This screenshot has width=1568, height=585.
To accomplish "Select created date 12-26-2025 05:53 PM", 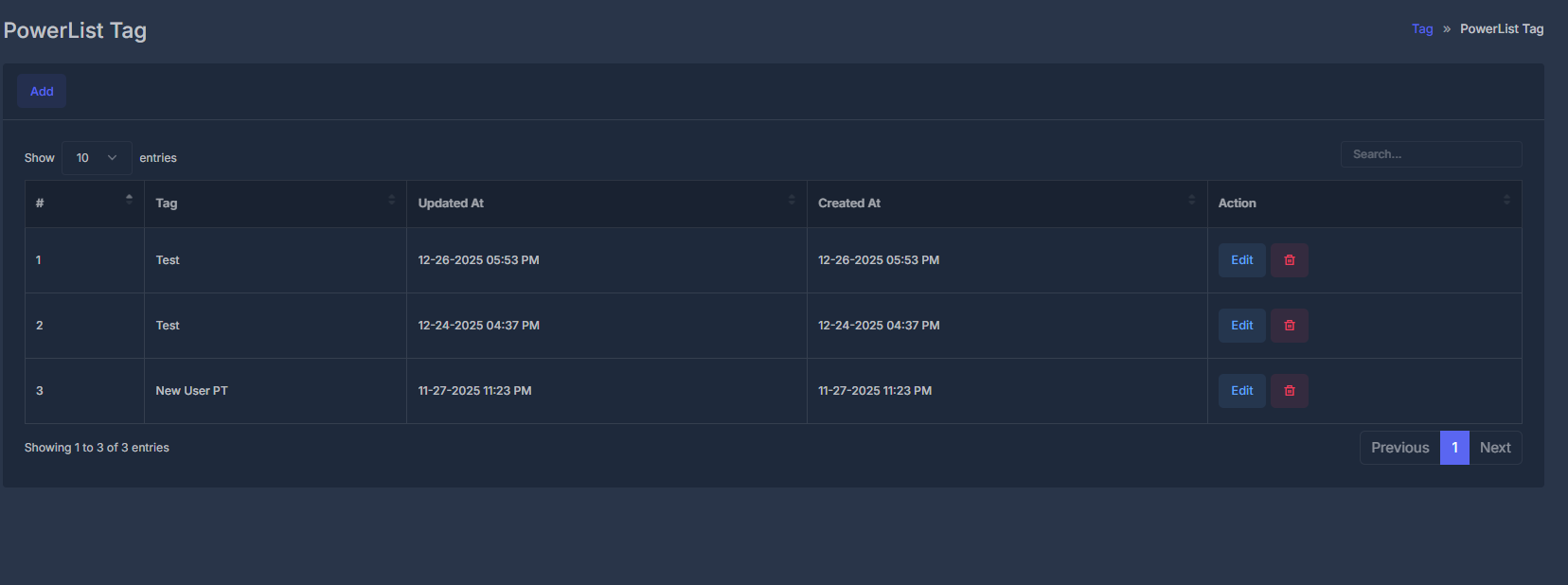I will (879, 260).
